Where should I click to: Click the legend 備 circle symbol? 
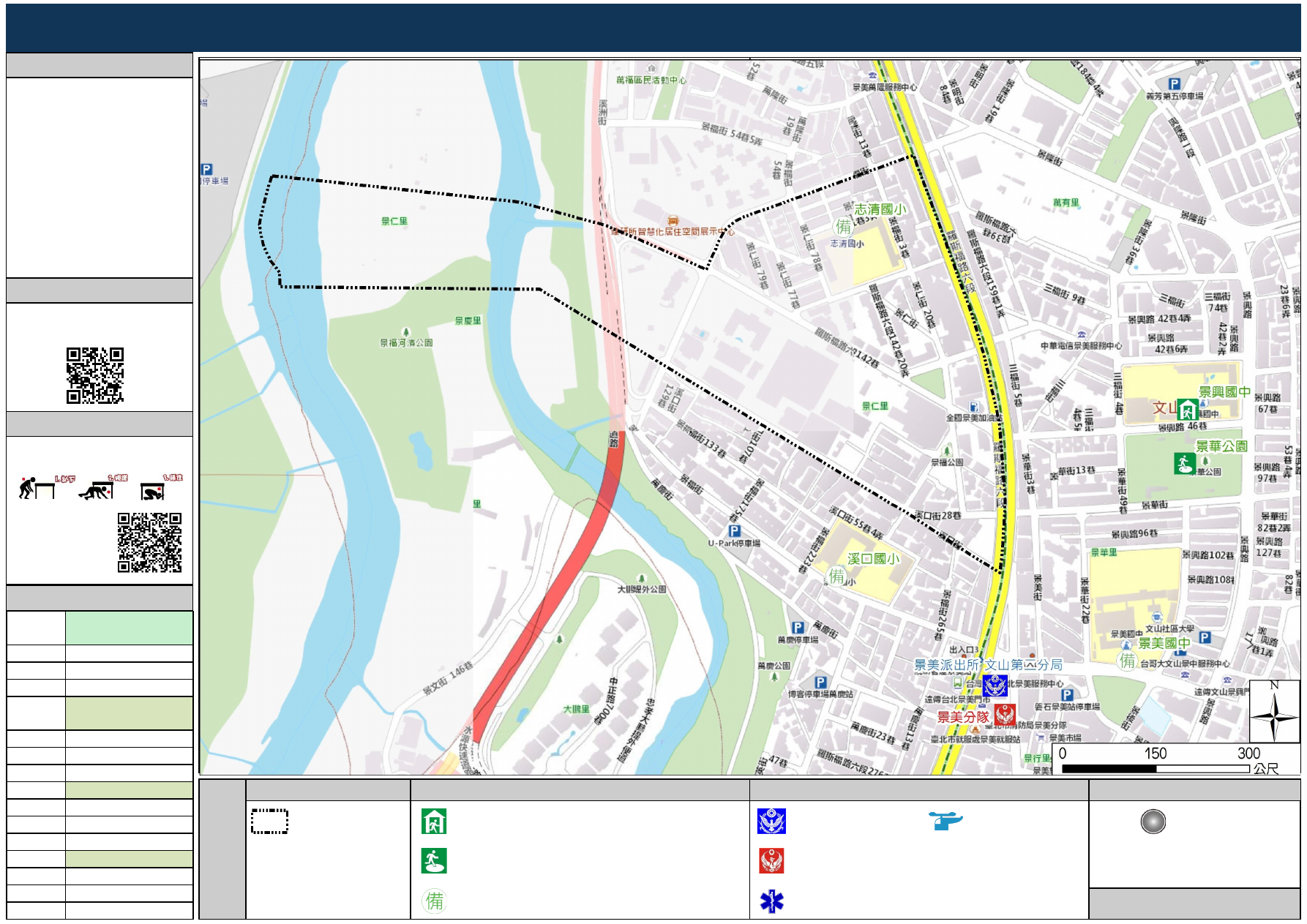pos(434,900)
